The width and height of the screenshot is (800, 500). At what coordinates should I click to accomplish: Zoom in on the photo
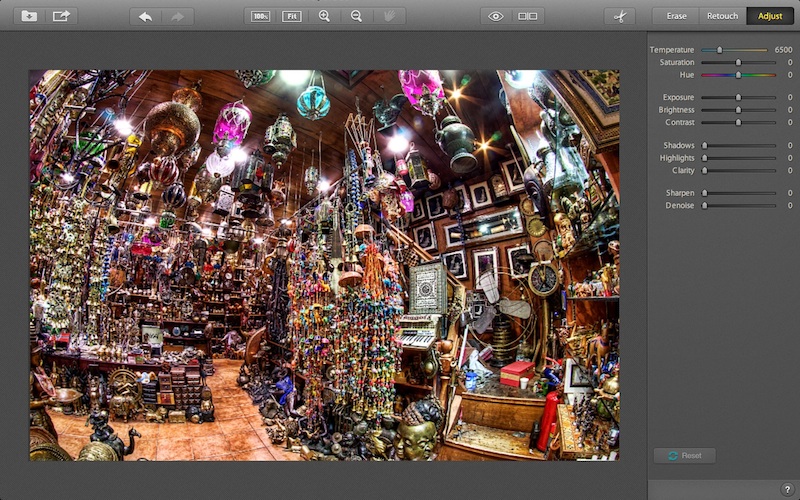pos(324,16)
